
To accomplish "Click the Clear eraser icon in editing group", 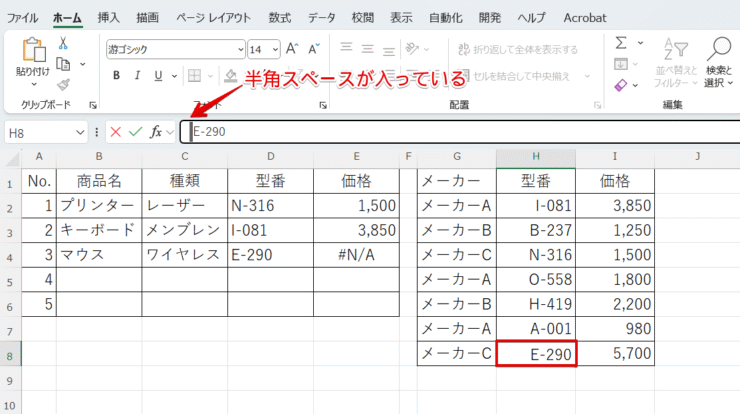I will 621,86.
